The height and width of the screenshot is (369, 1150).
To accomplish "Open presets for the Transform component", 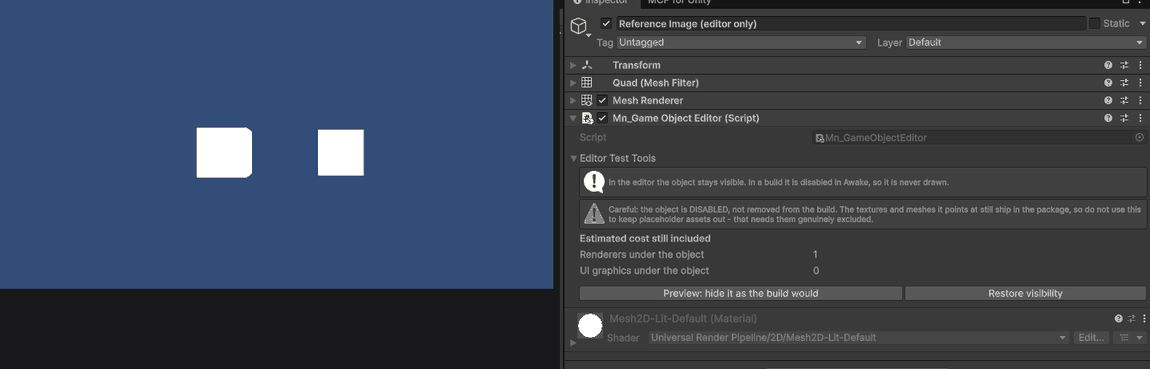I will [1124, 65].
